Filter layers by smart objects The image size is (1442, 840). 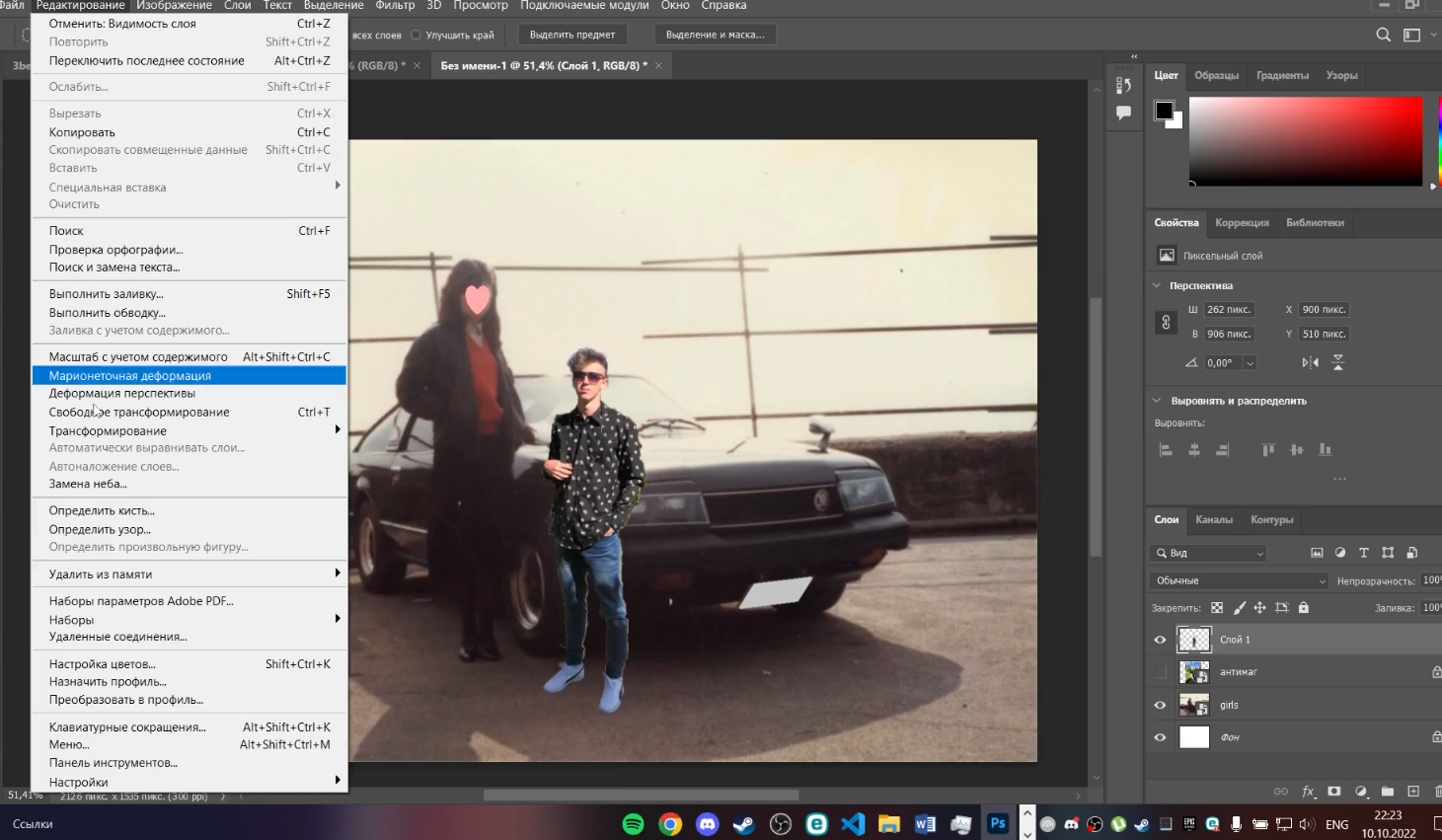(x=1412, y=553)
